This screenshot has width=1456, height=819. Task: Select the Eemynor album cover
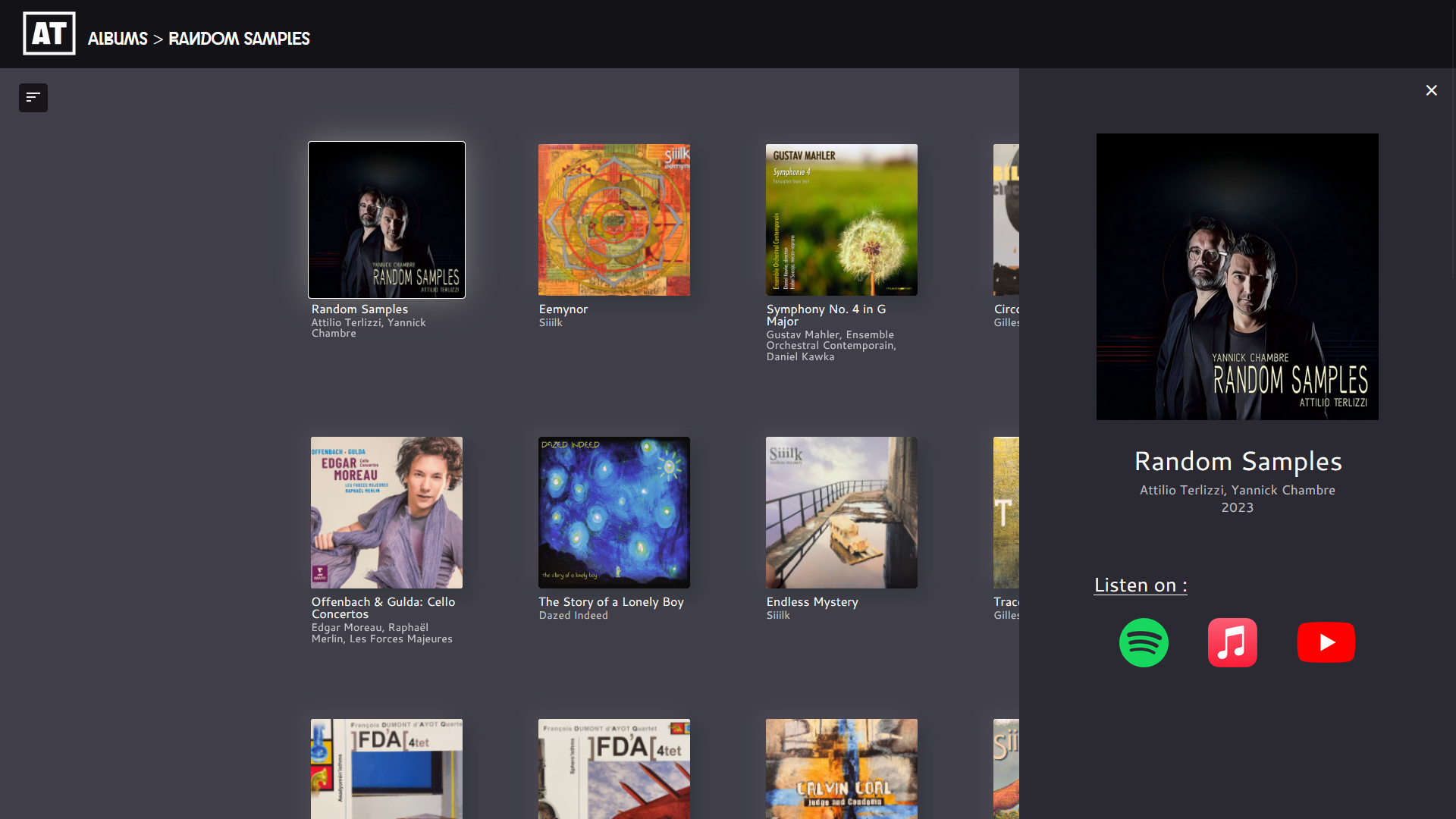click(x=614, y=220)
